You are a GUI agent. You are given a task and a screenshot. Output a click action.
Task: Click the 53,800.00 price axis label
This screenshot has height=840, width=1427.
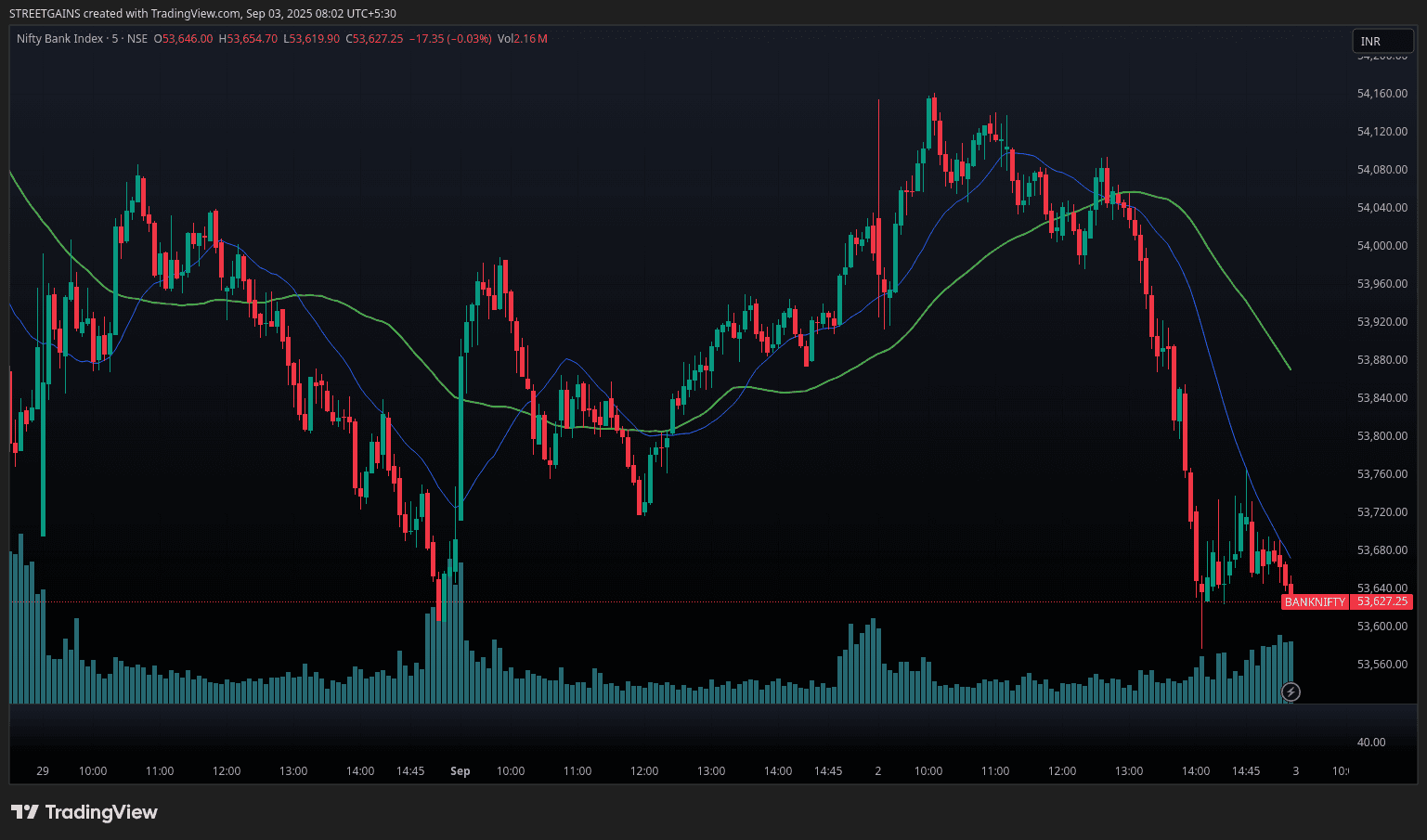(x=1382, y=436)
